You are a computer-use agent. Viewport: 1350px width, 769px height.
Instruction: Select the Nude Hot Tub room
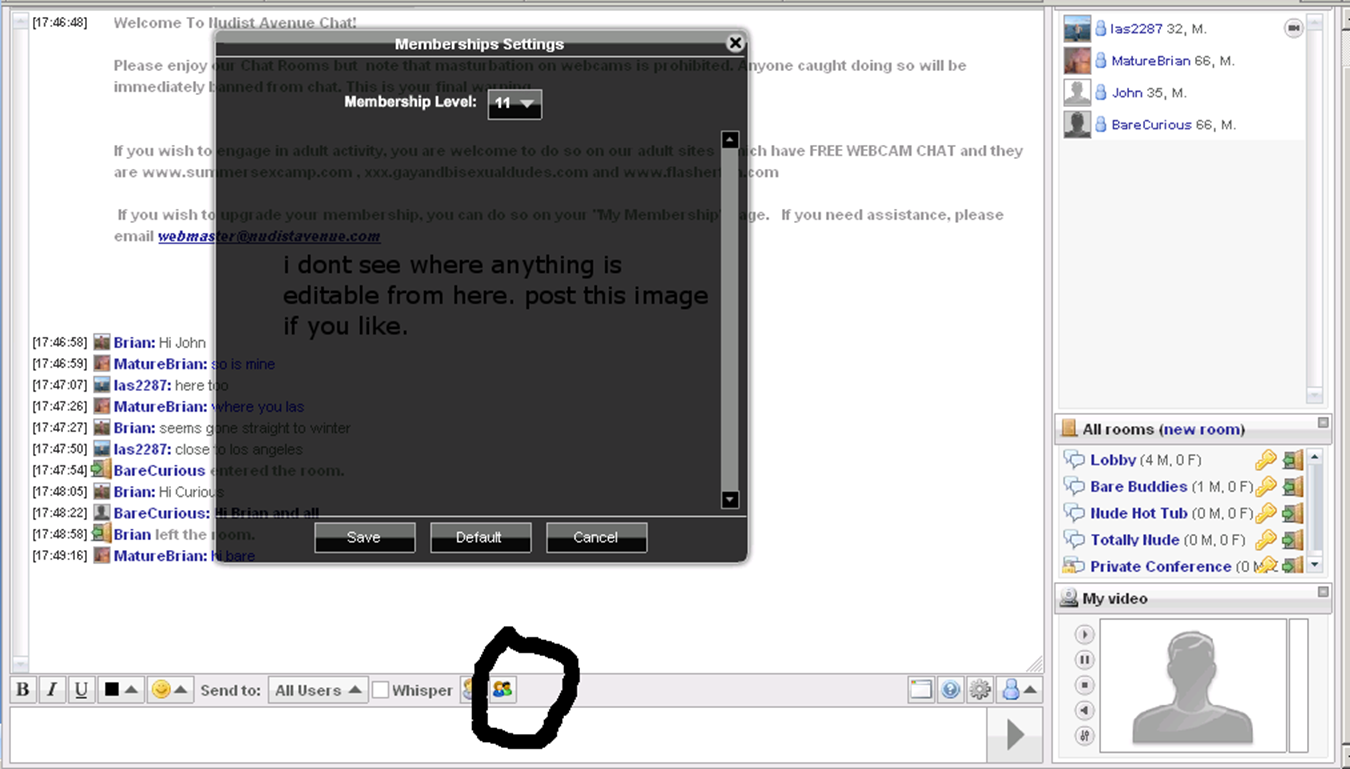1138,513
